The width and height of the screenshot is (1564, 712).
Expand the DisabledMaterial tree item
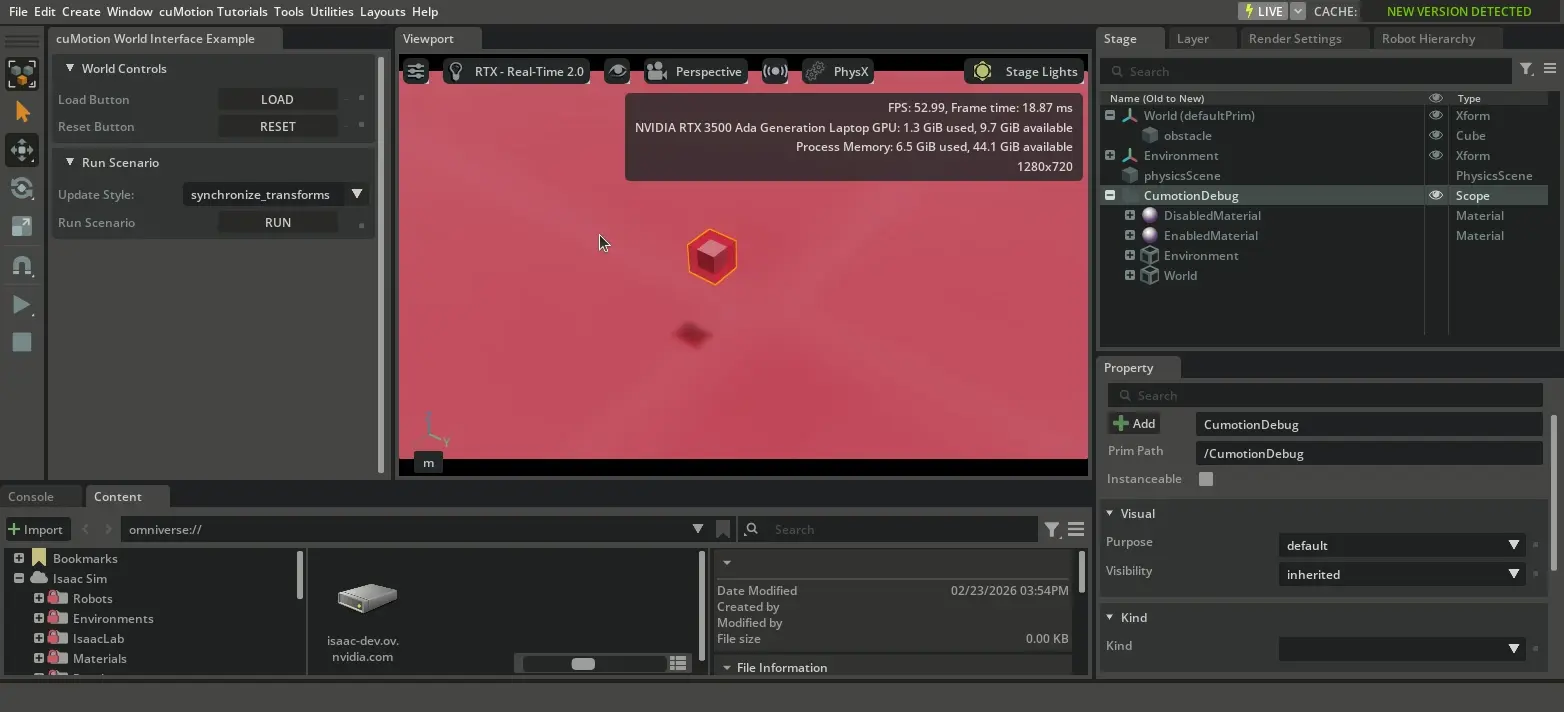(1130, 215)
